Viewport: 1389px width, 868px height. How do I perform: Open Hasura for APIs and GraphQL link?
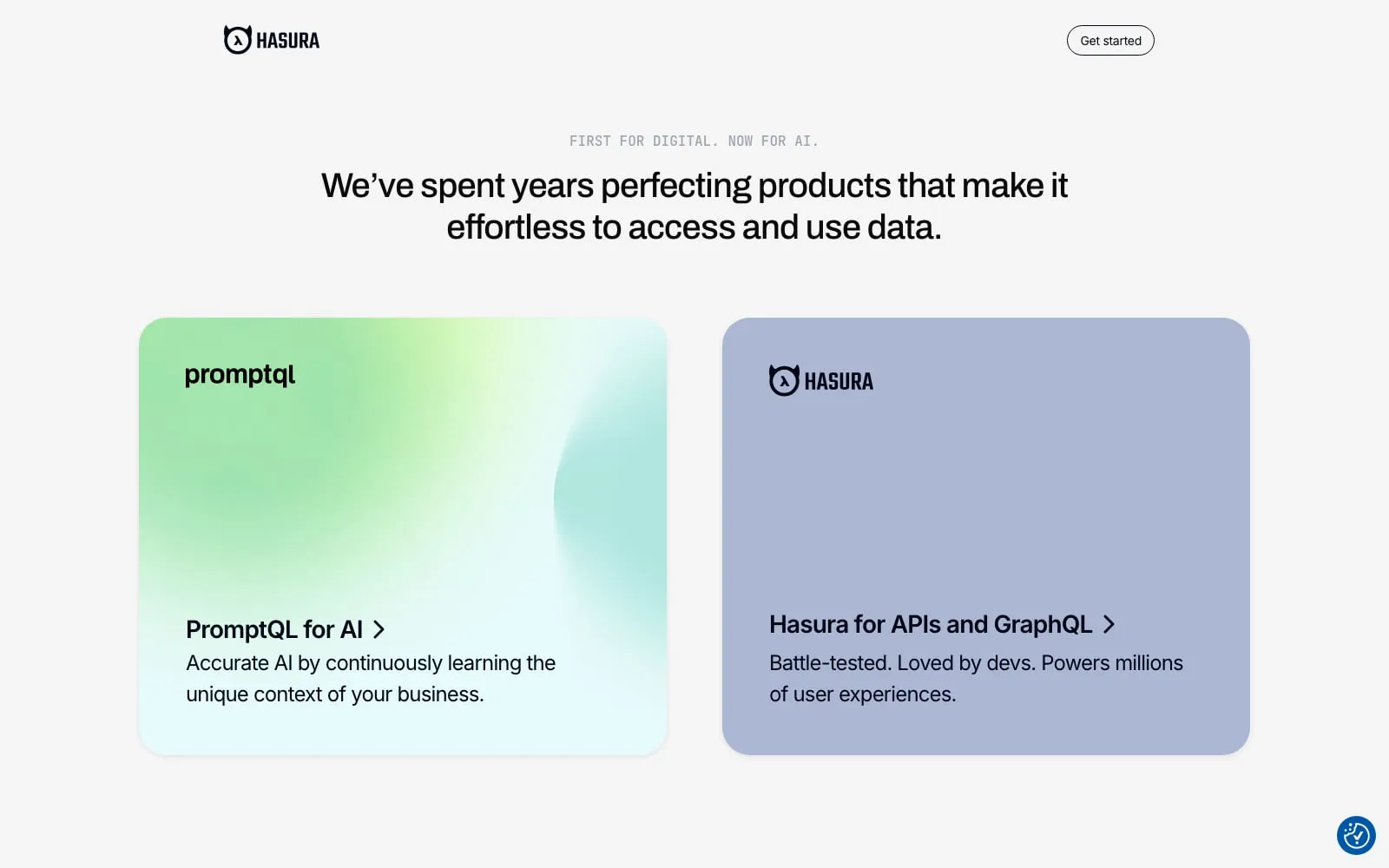click(x=931, y=624)
